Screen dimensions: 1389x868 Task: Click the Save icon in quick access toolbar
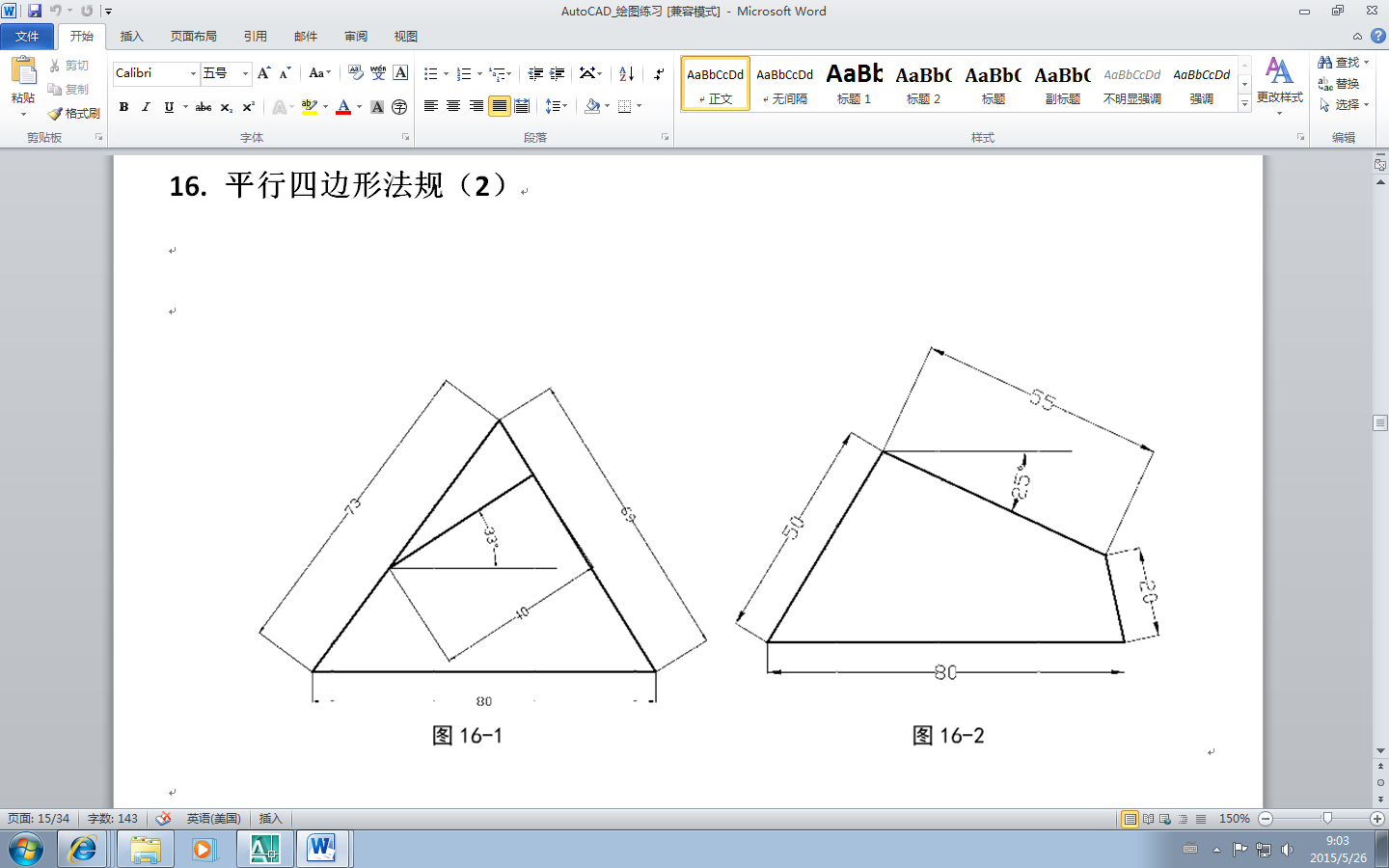coord(35,11)
